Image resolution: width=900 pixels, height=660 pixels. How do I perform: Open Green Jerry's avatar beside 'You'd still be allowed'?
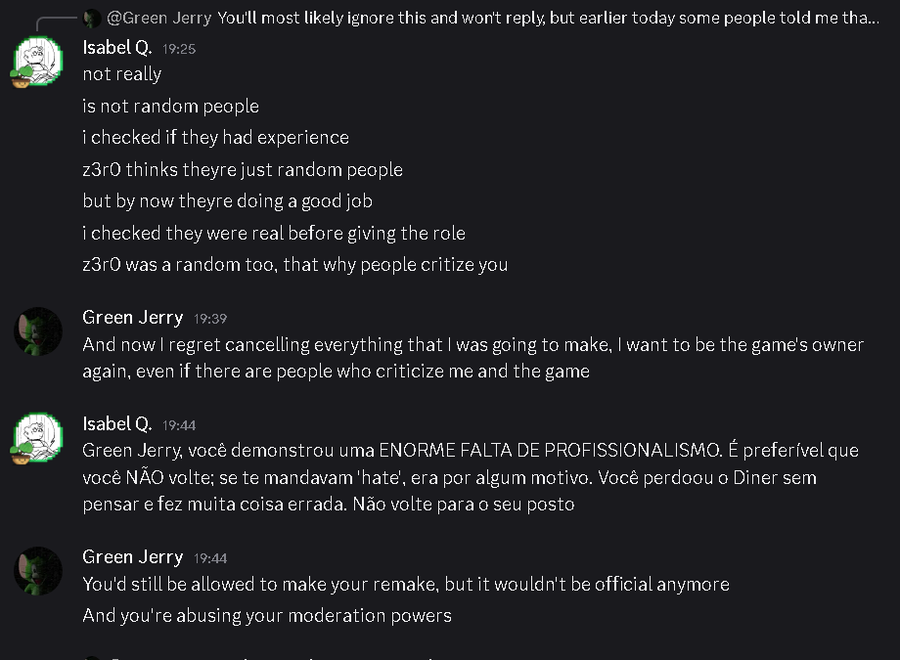tap(38, 570)
